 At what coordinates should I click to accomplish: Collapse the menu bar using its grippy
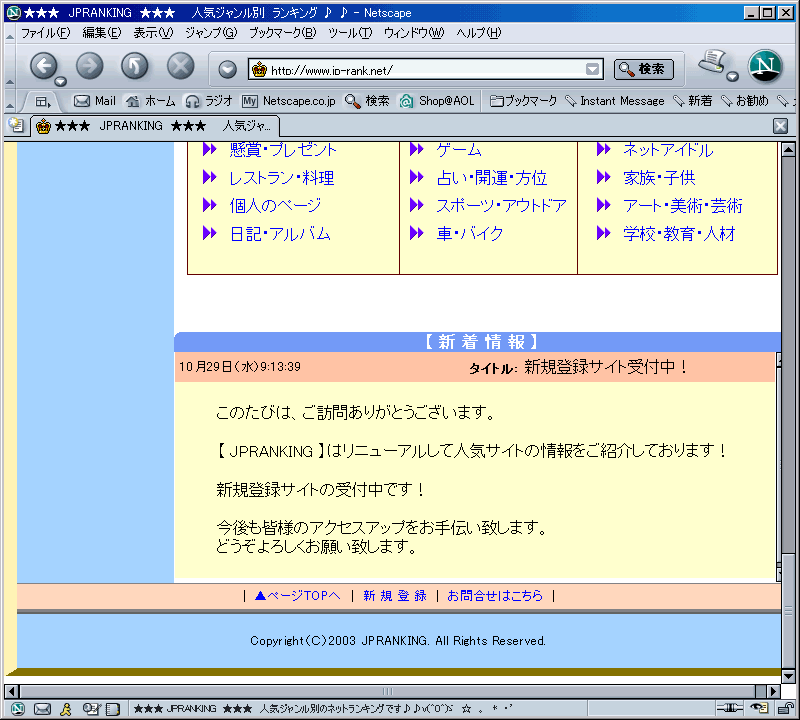pos(10,33)
